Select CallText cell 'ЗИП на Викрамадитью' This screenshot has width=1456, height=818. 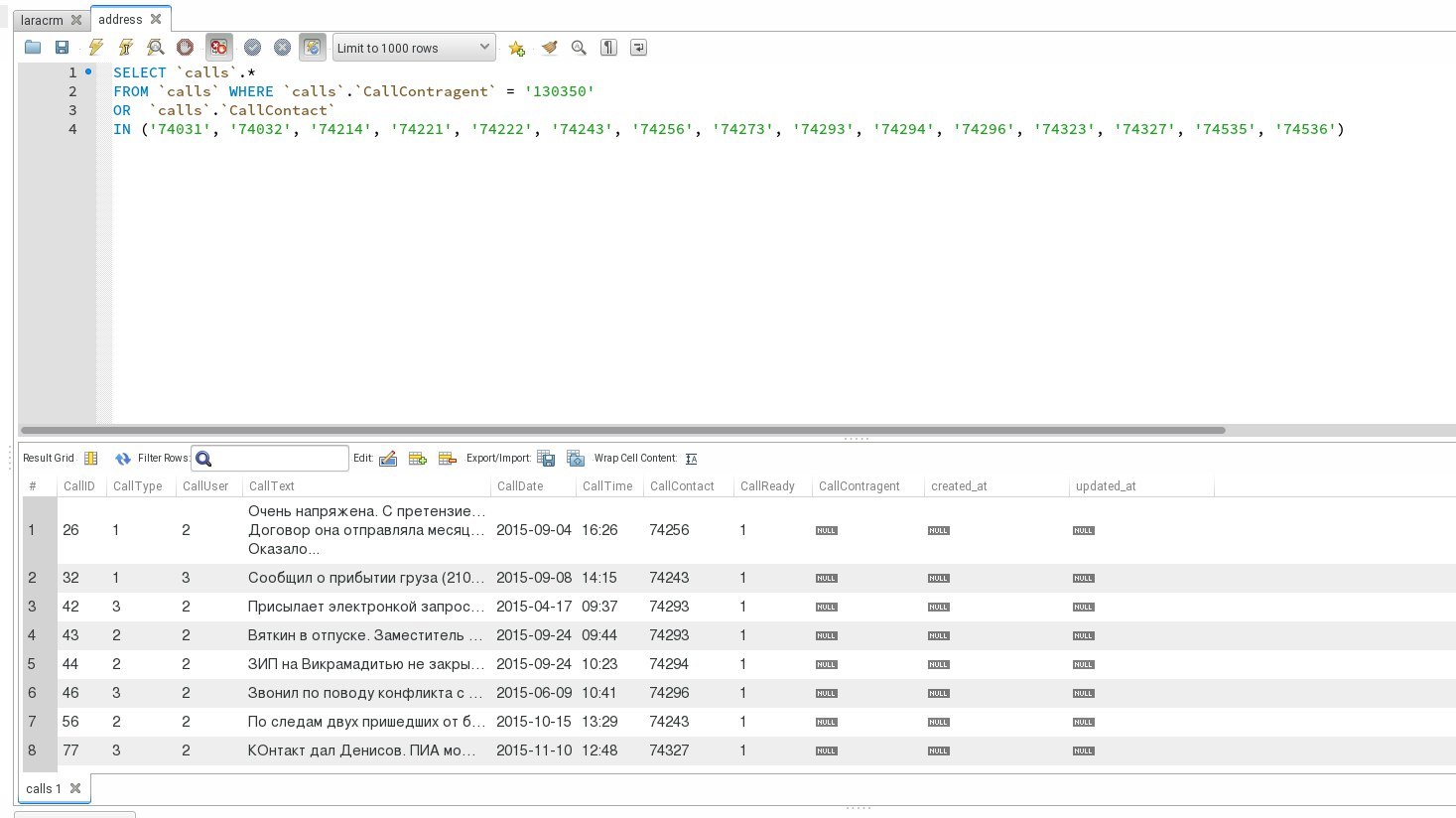367,664
